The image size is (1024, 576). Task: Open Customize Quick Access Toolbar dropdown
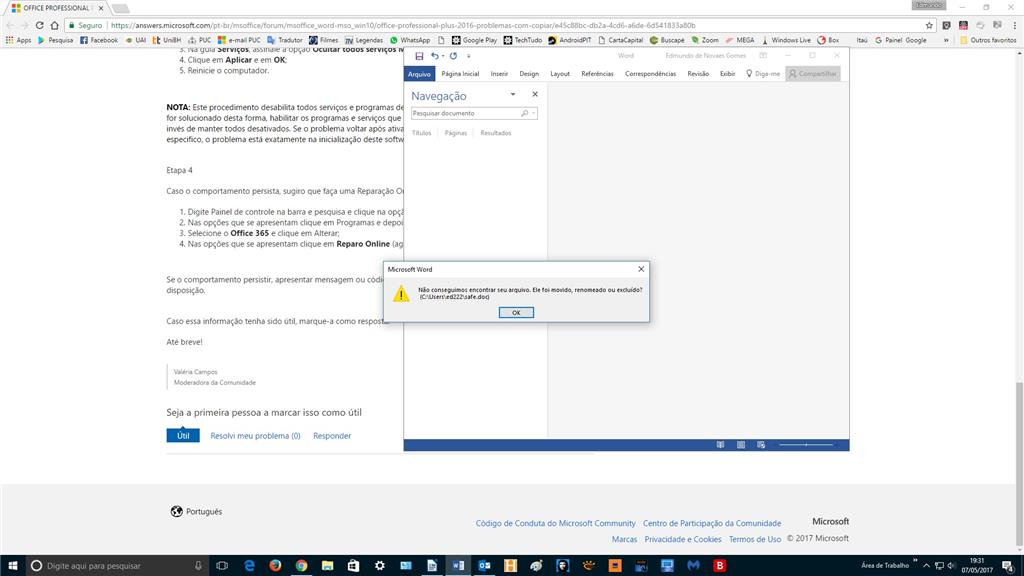pos(468,56)
